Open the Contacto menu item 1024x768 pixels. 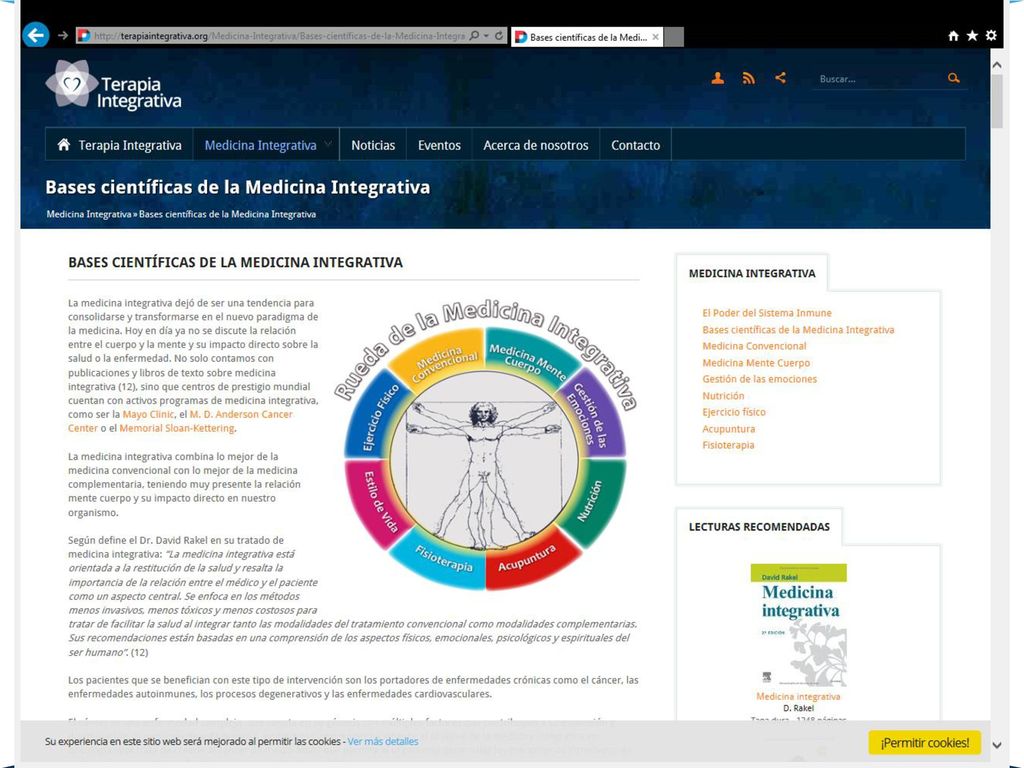(635, 146)
